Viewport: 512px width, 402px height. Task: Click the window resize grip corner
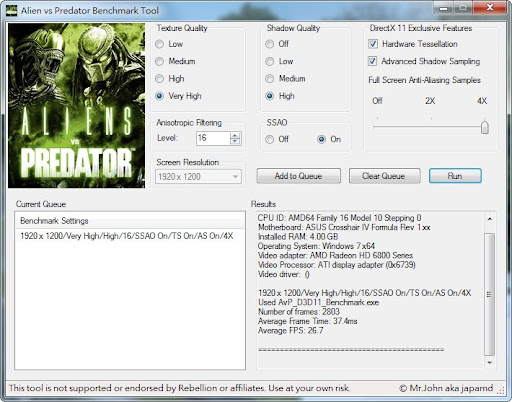point(501,392)
